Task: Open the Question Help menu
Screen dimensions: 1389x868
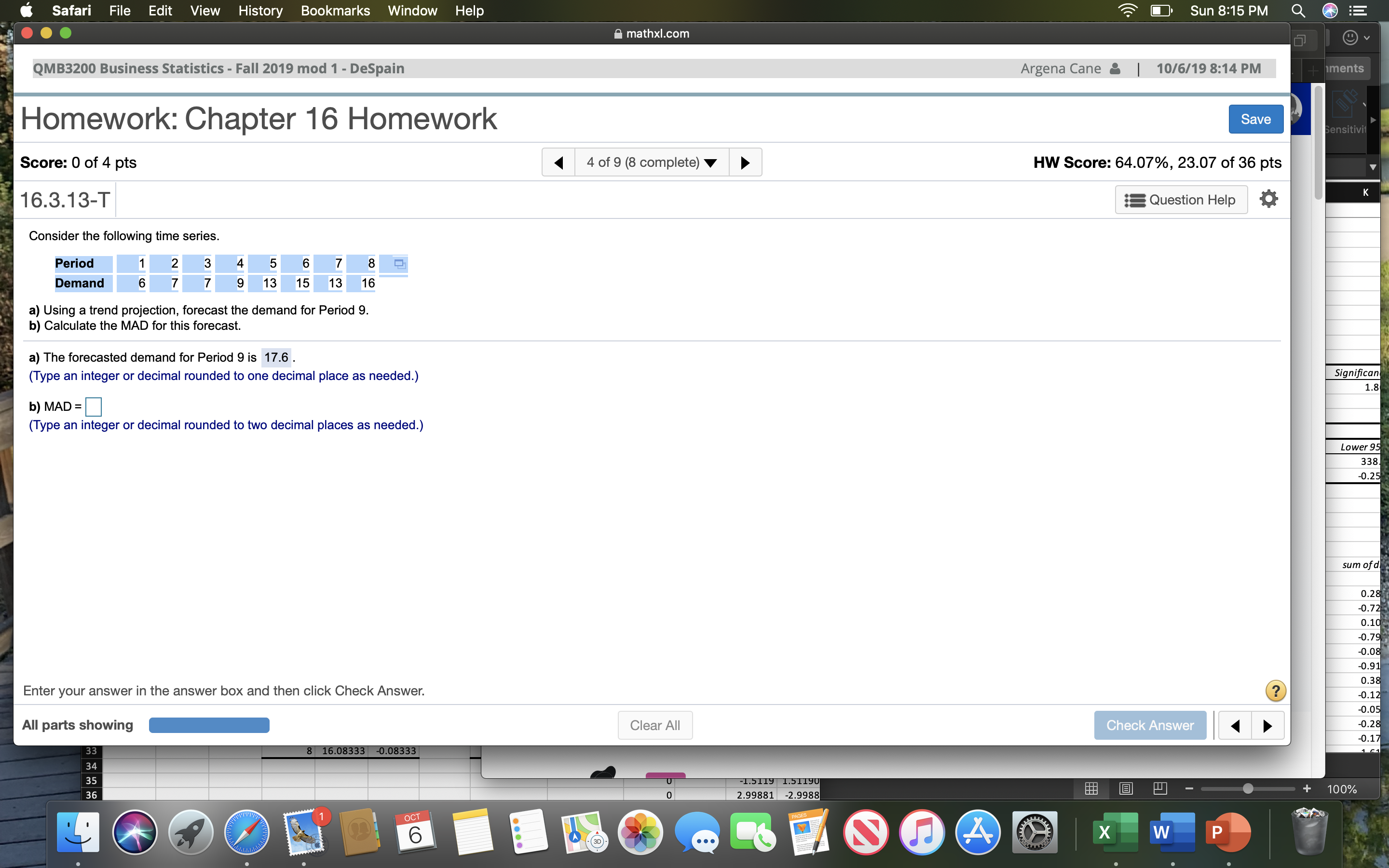Action: point(1181,200)
